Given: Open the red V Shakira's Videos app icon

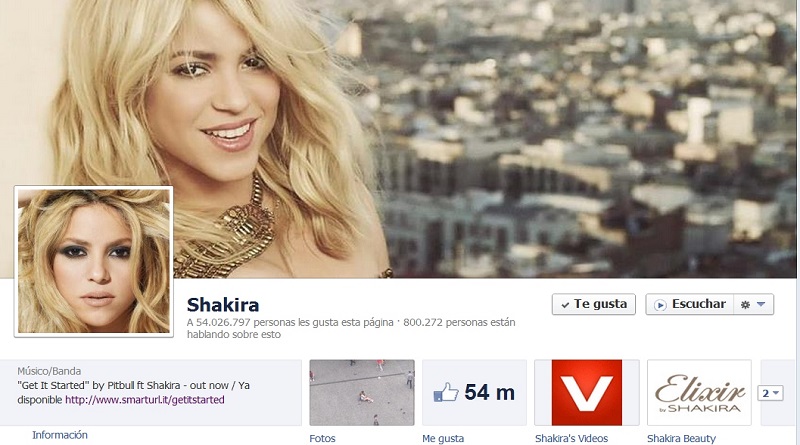Looking at the screenshot, I should 587,392.
